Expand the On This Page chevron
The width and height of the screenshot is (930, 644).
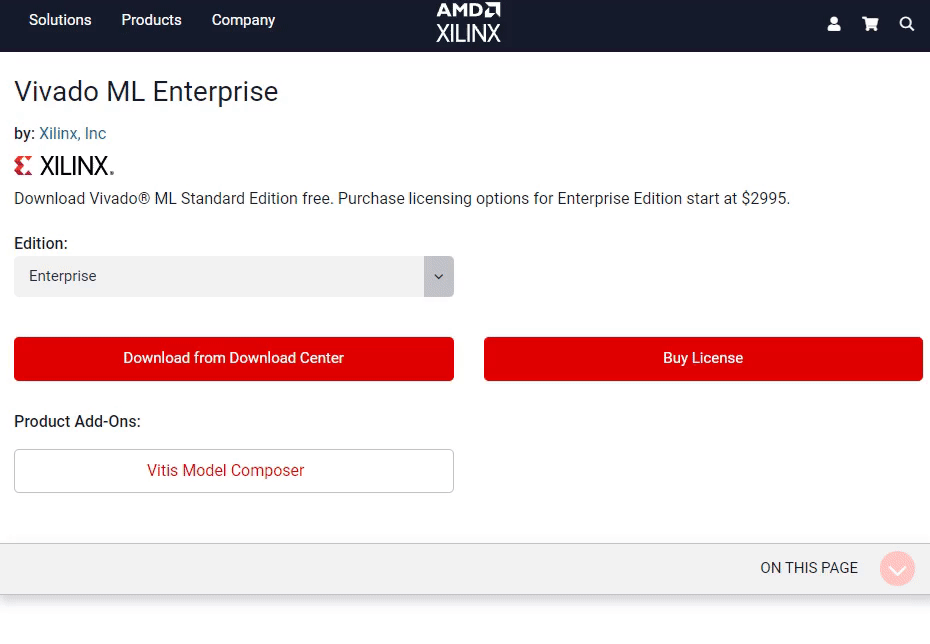897,569
